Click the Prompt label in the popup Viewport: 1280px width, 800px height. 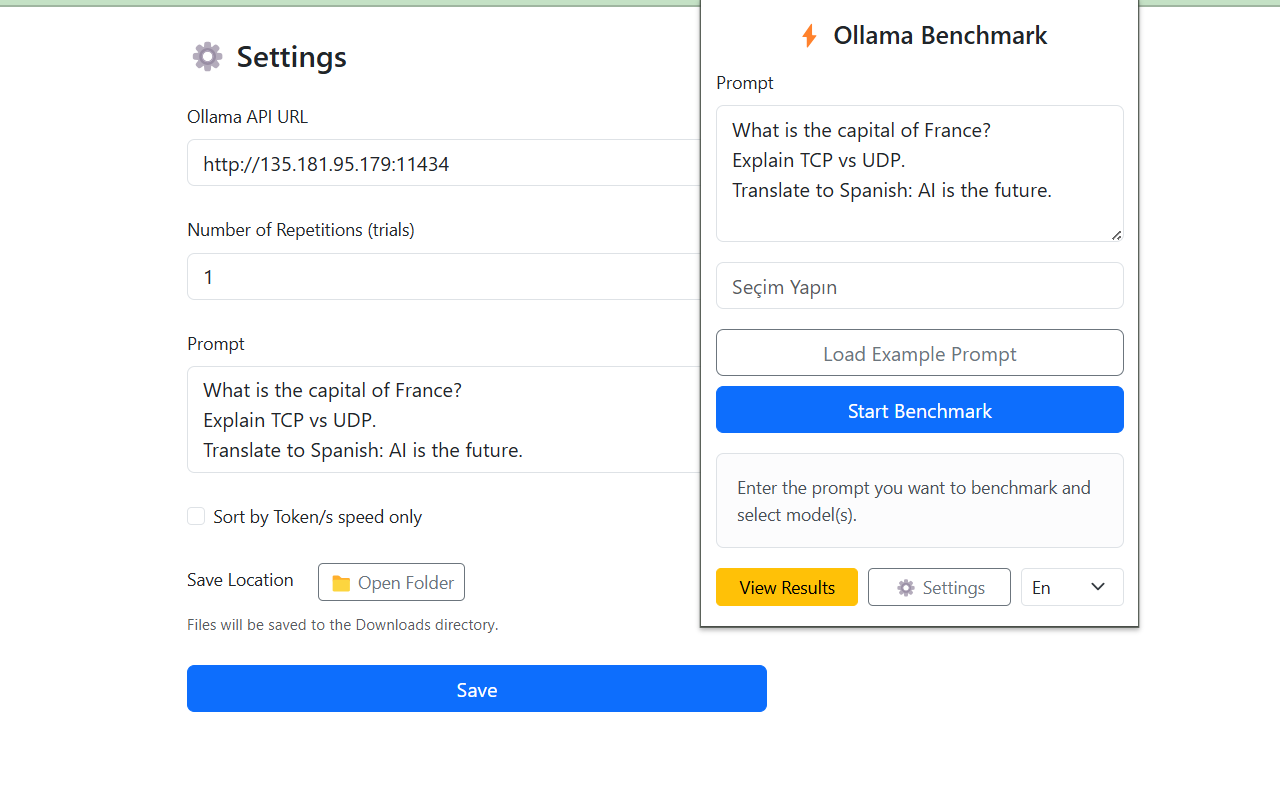(x=745, y=83)
